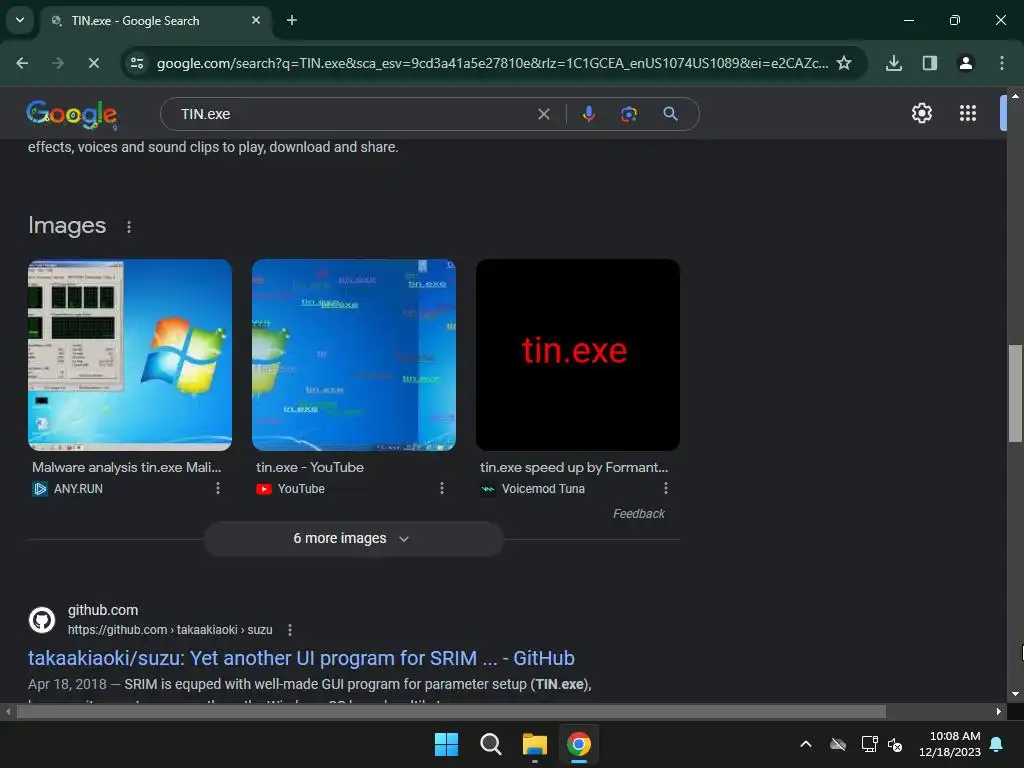Click the scroll up arrow
The image size is (1024, 768).
coord(1015,96)
